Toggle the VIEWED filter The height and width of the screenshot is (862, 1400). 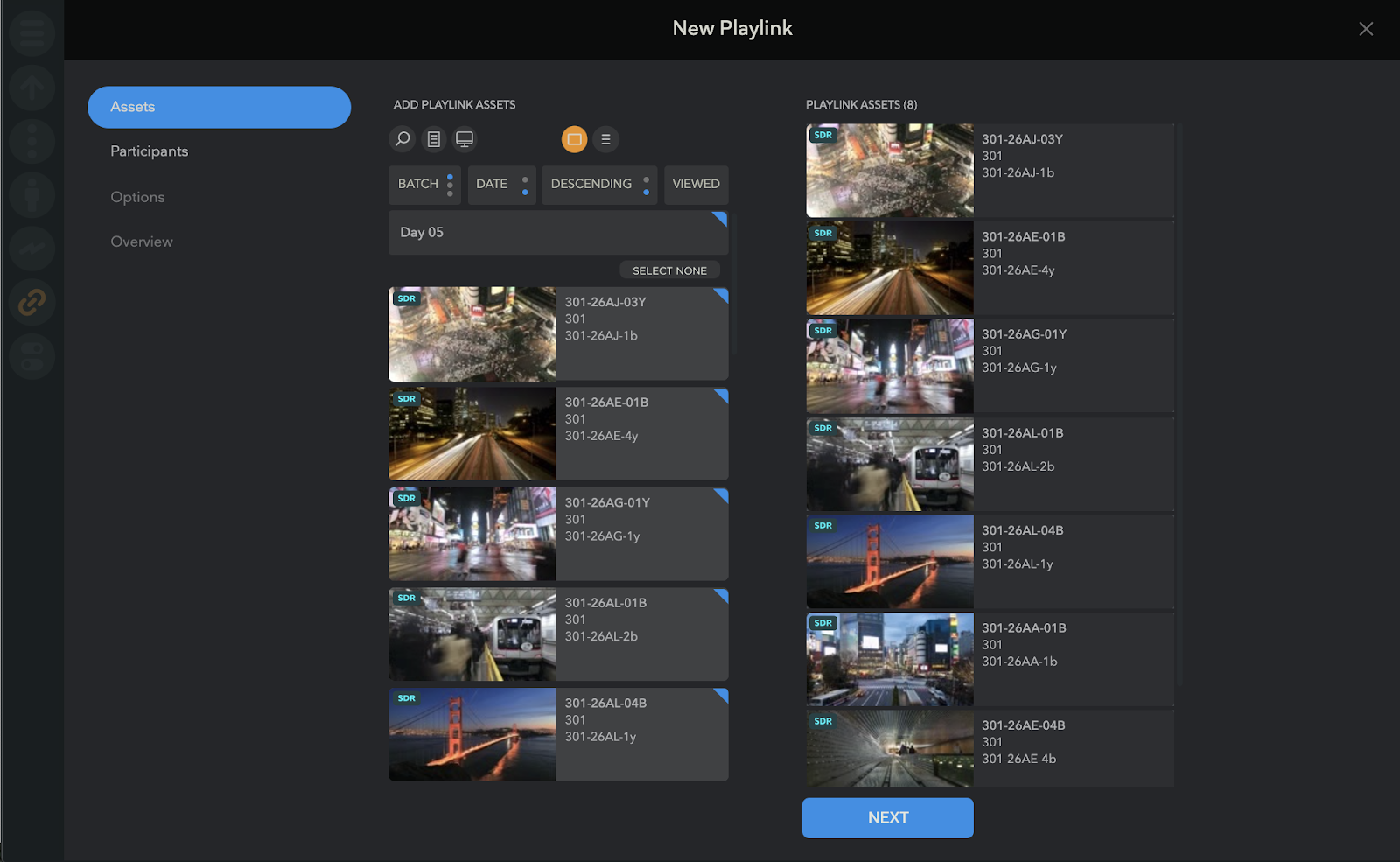coord(696,184)
